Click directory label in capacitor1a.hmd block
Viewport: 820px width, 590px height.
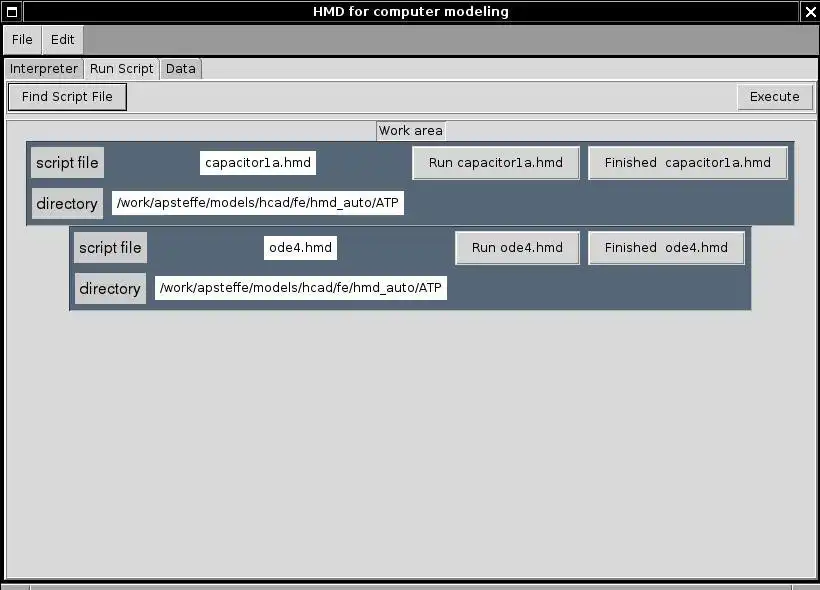click(x=67, y=203)
